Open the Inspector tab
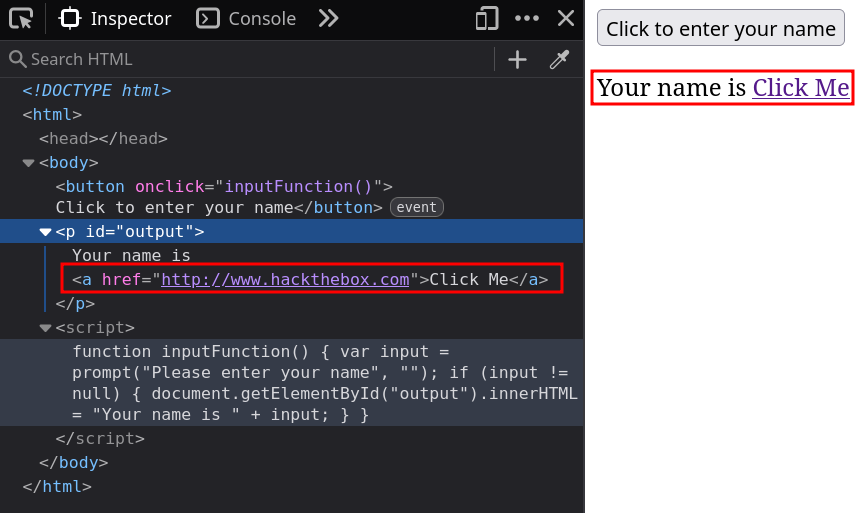 point(116,18)
